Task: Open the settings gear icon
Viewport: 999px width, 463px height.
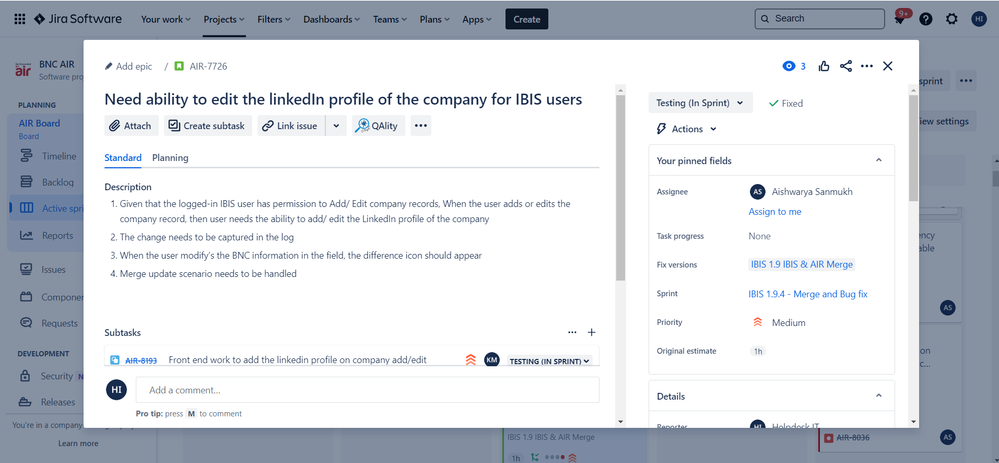Action: pyautogui.click(x=952, y=19)
